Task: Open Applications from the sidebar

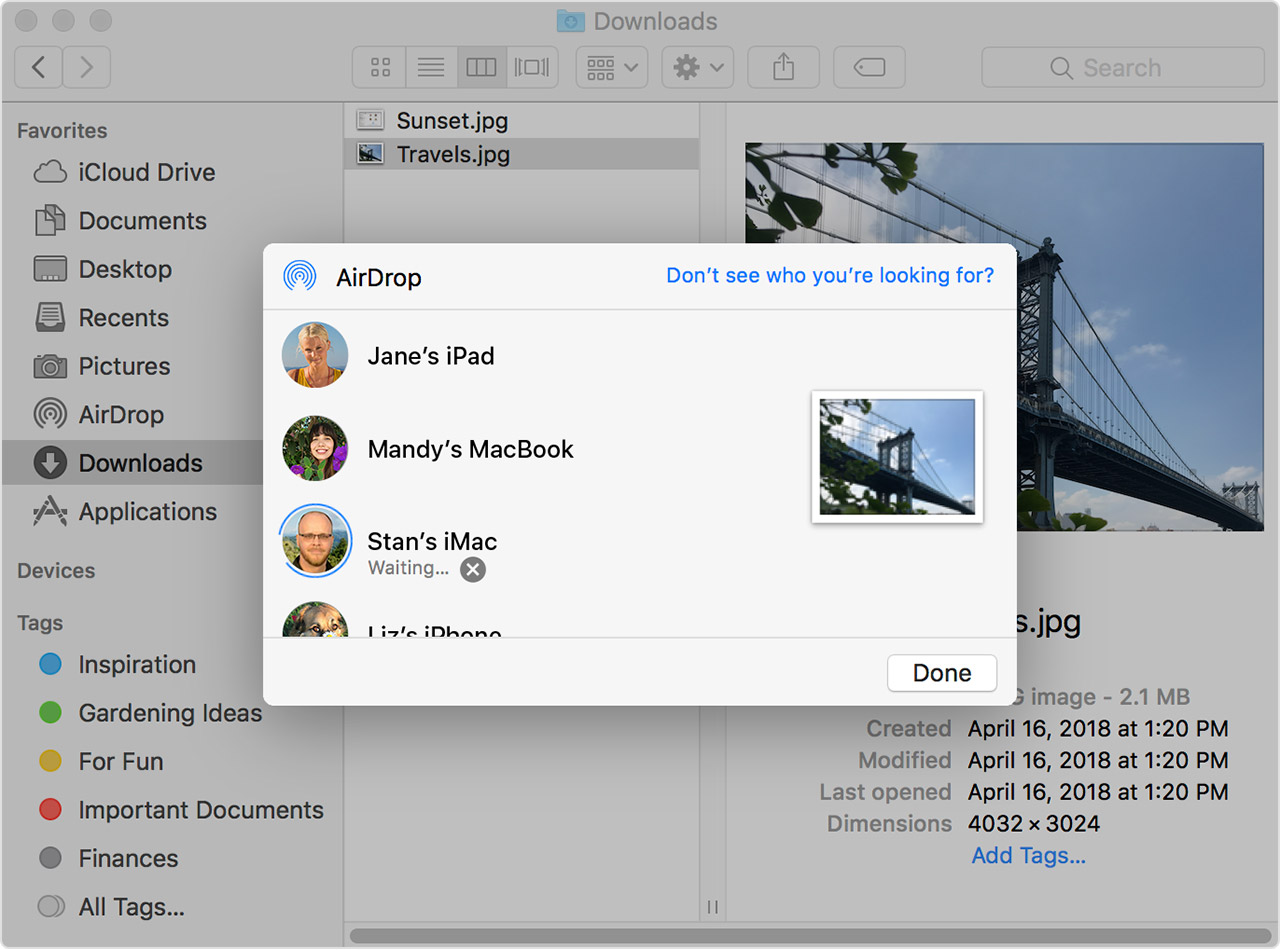Action: click(145, 511)
